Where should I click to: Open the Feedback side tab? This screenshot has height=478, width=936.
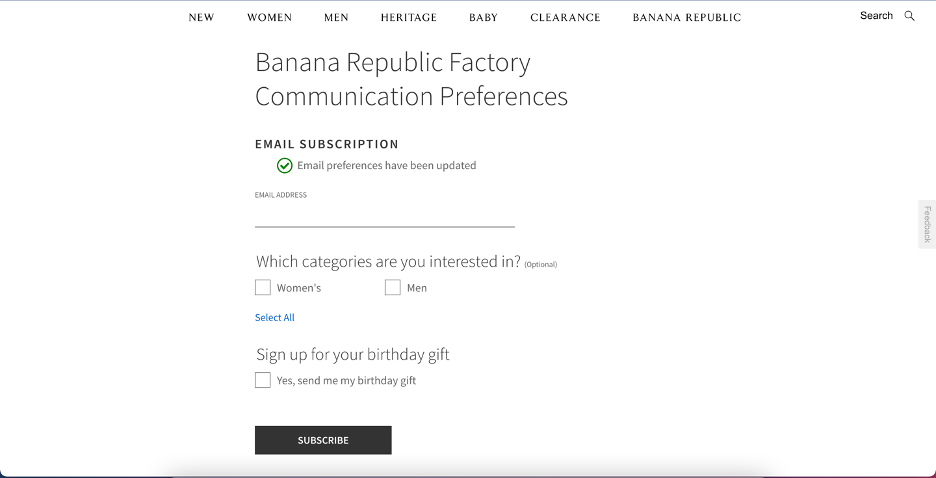(x=927, y=224)
